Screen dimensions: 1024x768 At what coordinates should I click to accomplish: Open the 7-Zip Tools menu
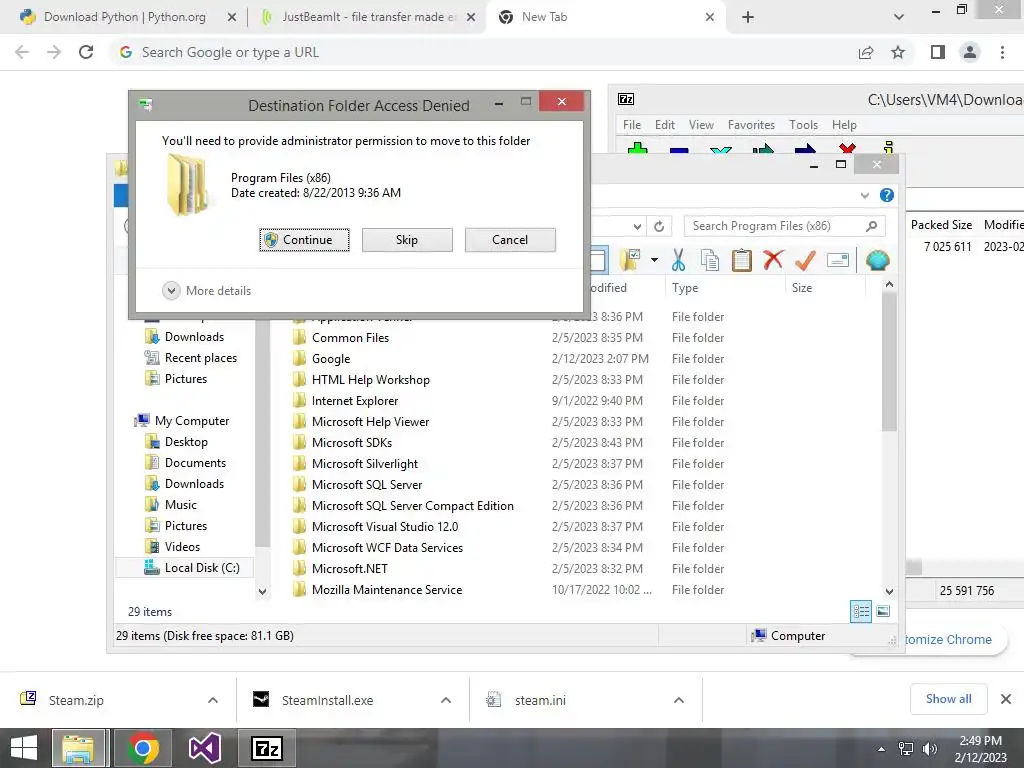803,125
